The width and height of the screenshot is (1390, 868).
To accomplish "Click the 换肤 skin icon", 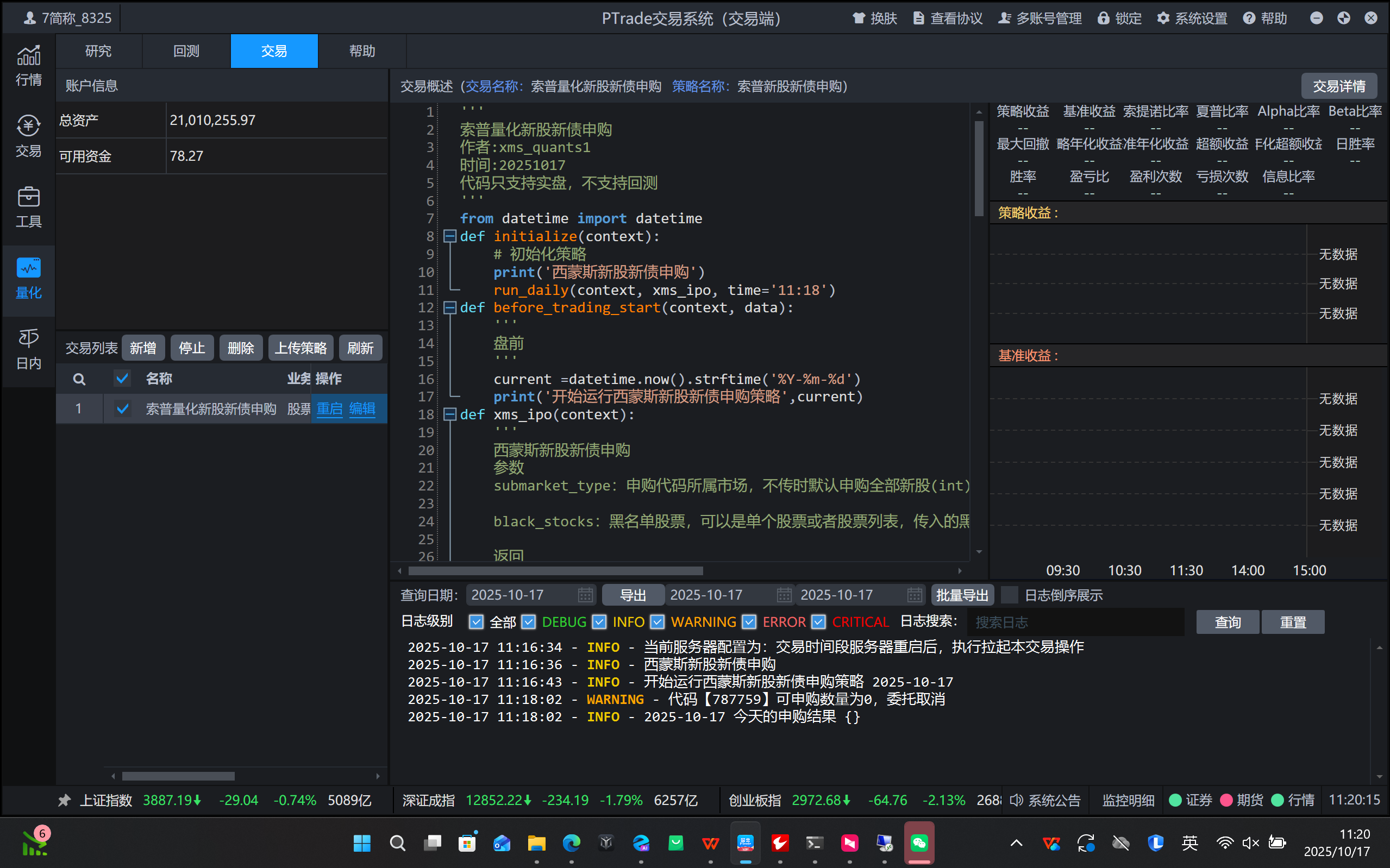I will (859, 18).
